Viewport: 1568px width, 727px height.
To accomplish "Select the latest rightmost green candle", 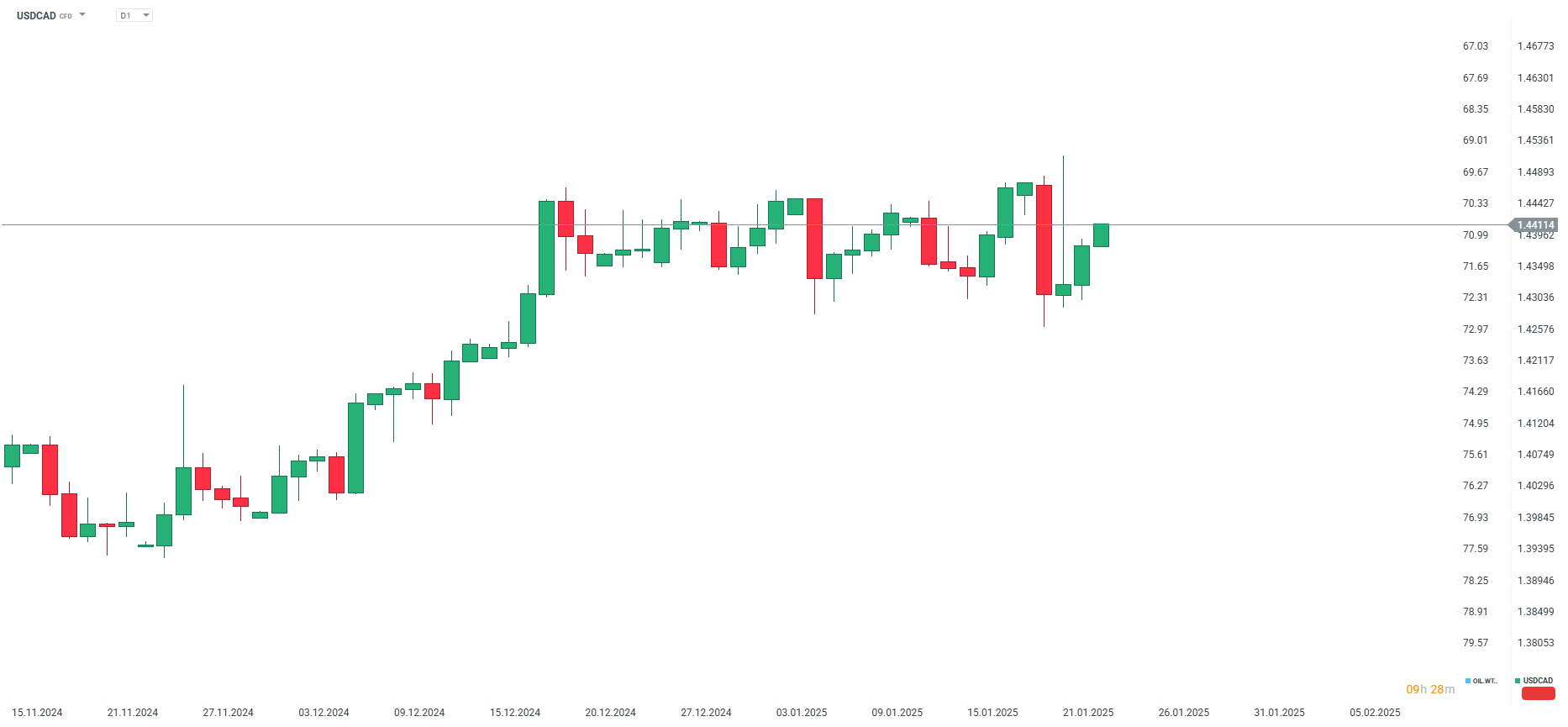I will tap(1101, 235).
